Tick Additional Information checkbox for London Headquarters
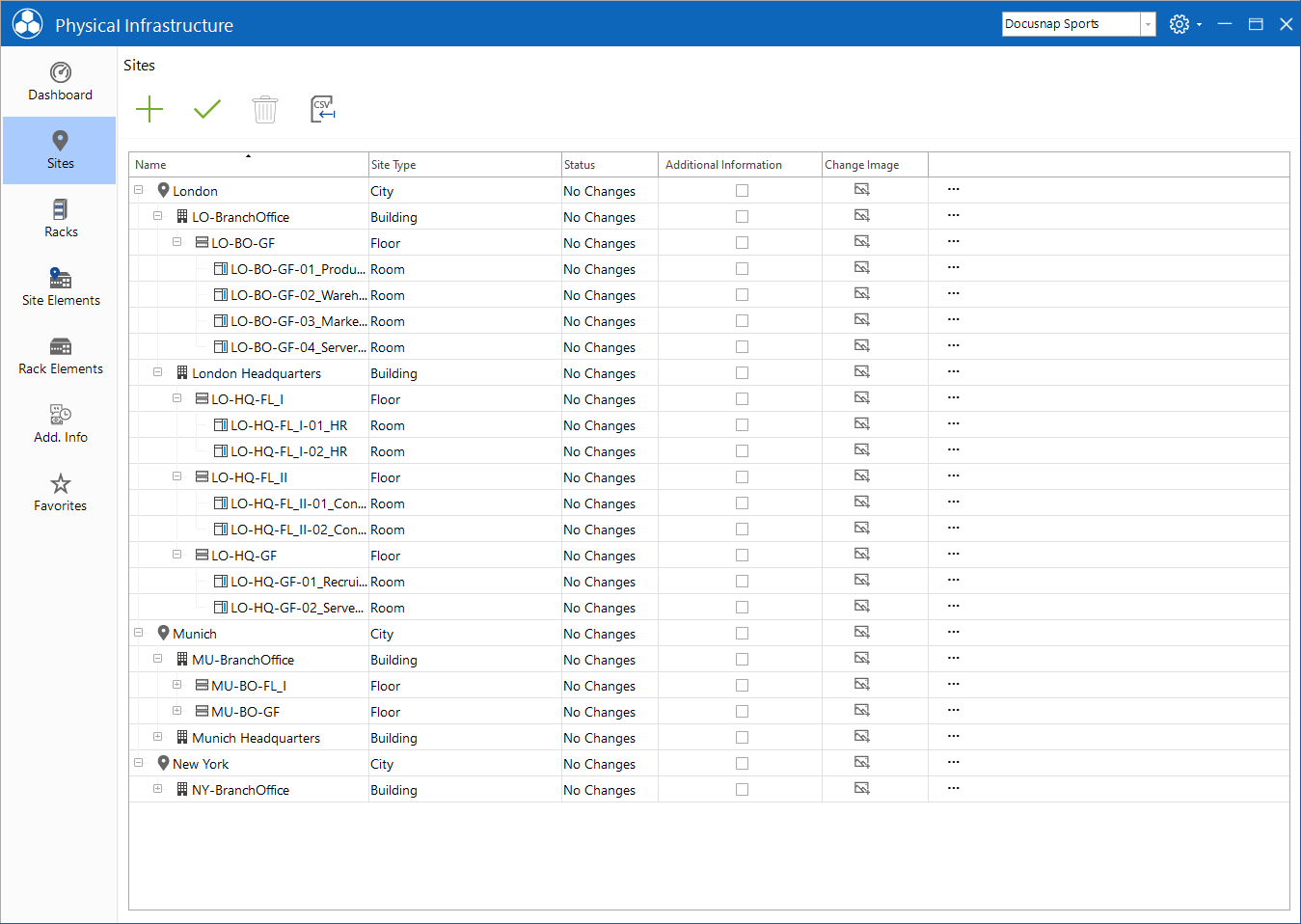Viewport: 1301px width, 924px height. pyautogui.click(x=742, y=373)
